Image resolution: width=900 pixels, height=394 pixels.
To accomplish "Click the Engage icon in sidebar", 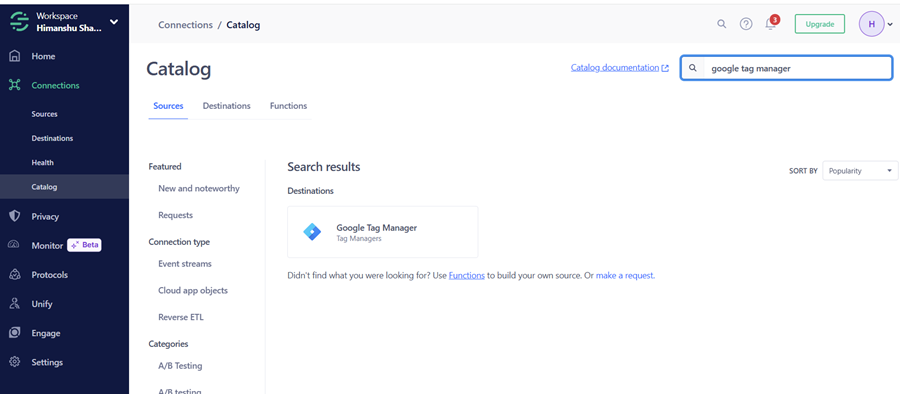I will coord(15,333).
